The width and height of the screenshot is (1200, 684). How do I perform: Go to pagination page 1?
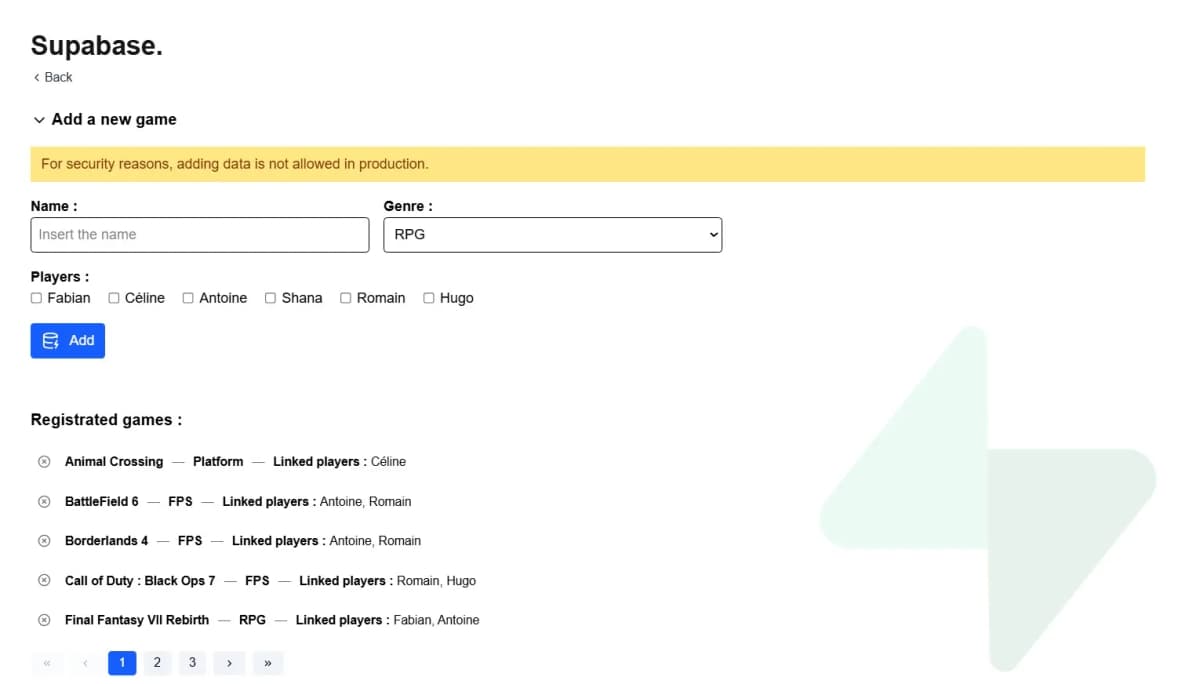click(122, 663)
